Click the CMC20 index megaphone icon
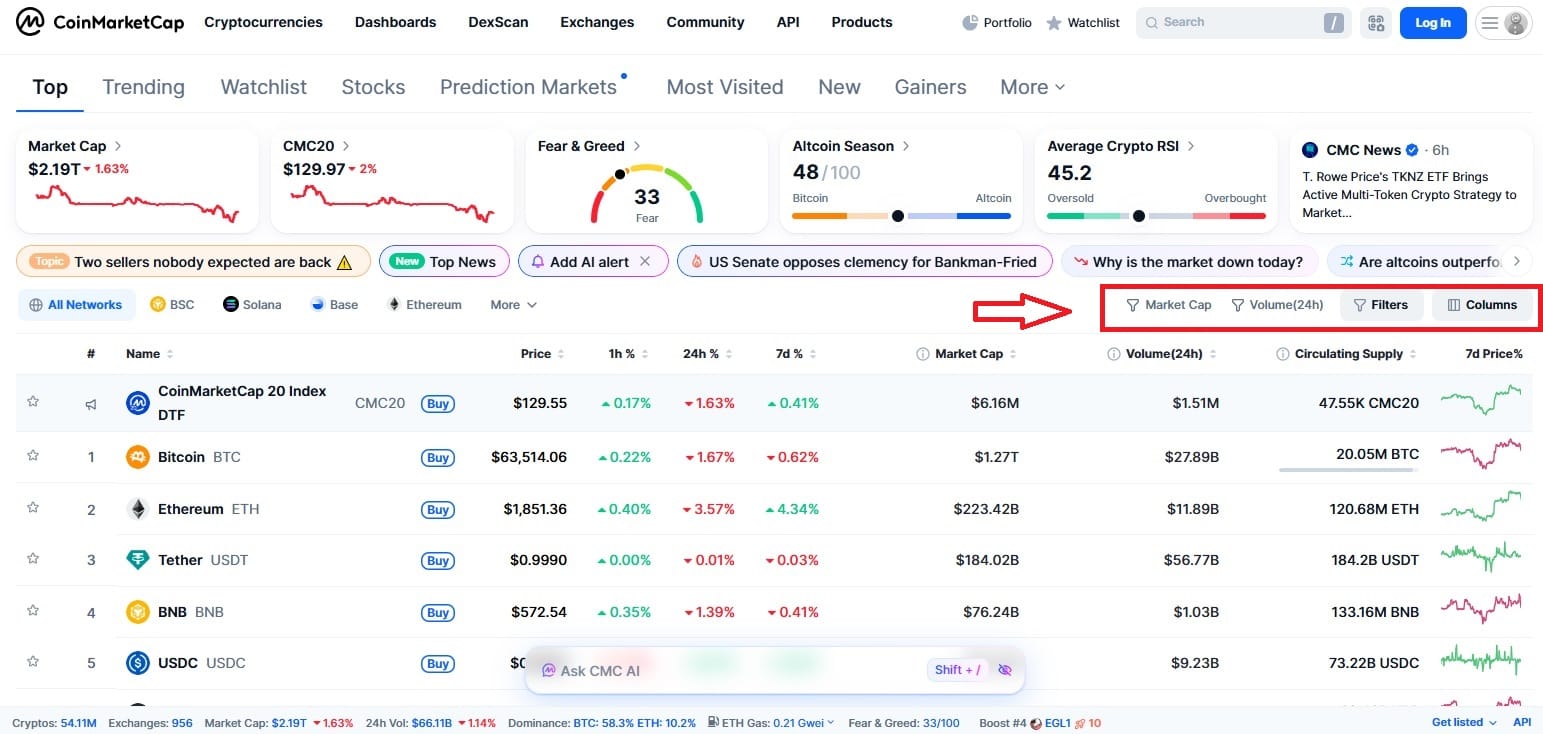The width and height of the screenshot is (1543, 734). [x=91, y=404]
